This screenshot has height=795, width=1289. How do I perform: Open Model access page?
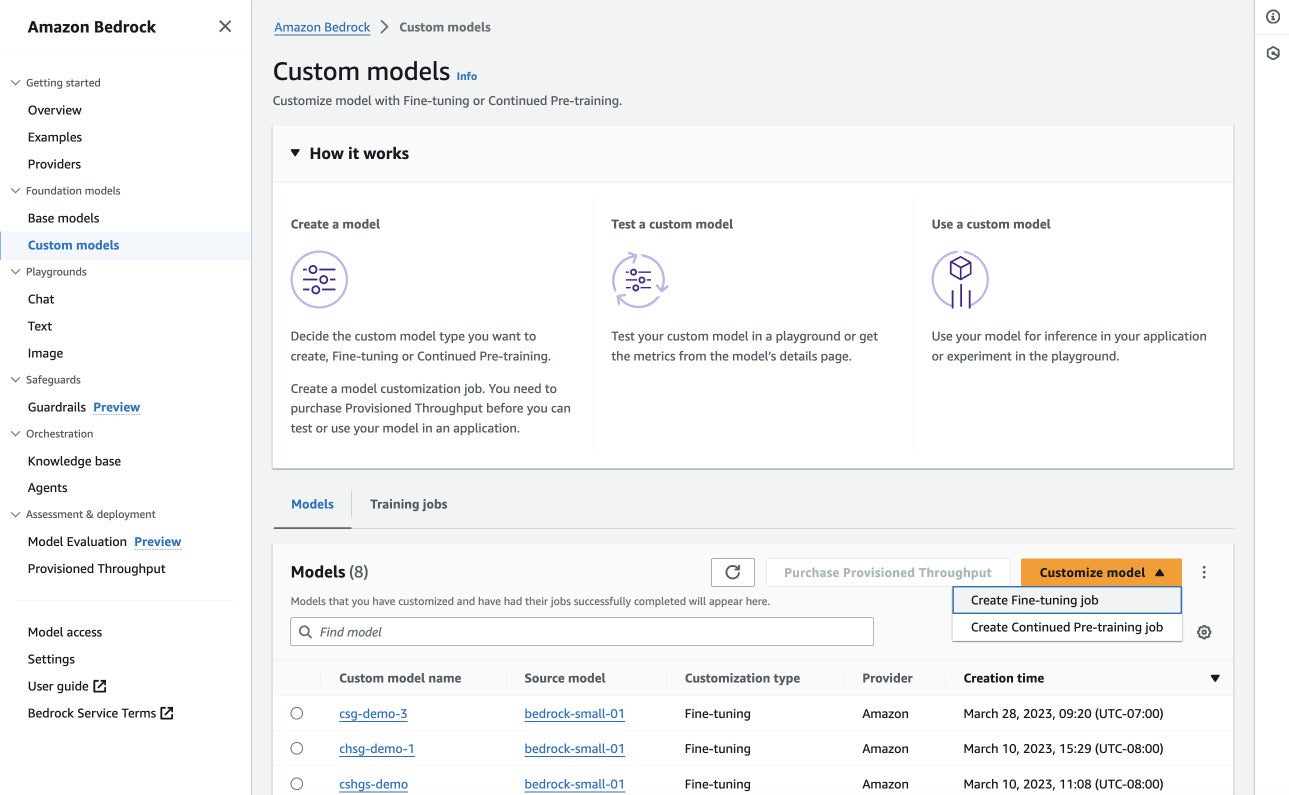(x=65, y=632)
